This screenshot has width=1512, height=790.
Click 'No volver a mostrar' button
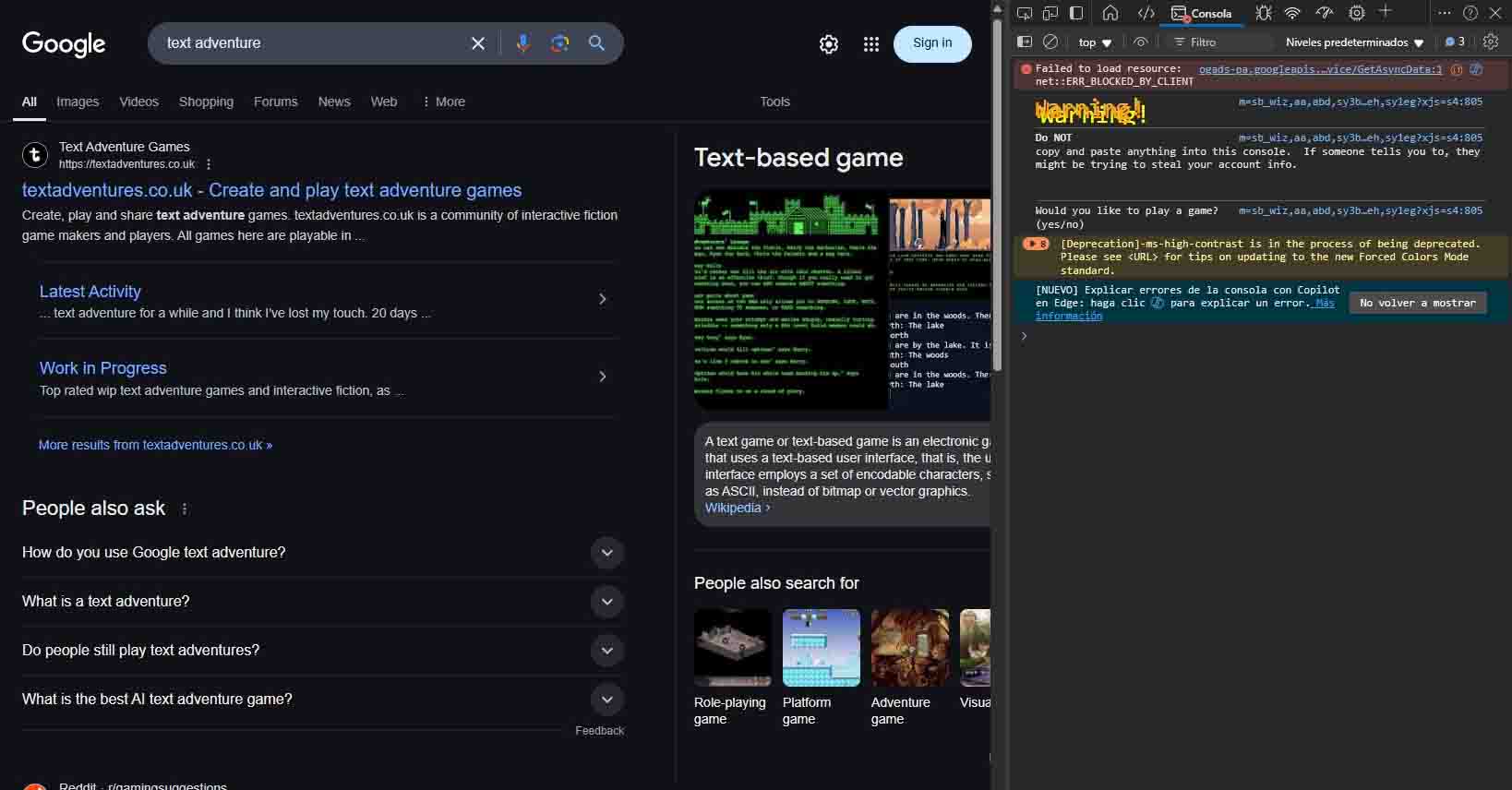1418,303
